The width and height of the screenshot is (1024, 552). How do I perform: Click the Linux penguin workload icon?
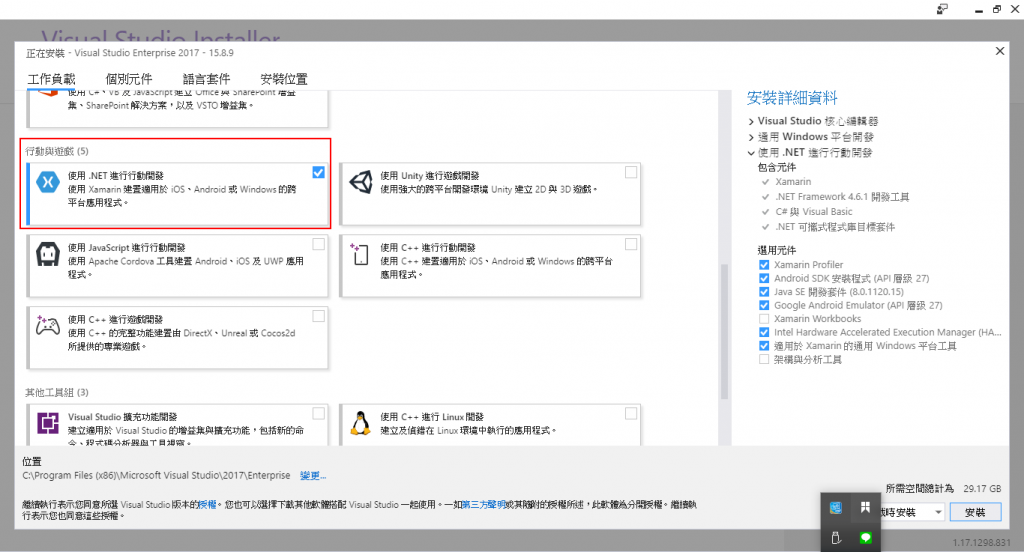(360, 423)
